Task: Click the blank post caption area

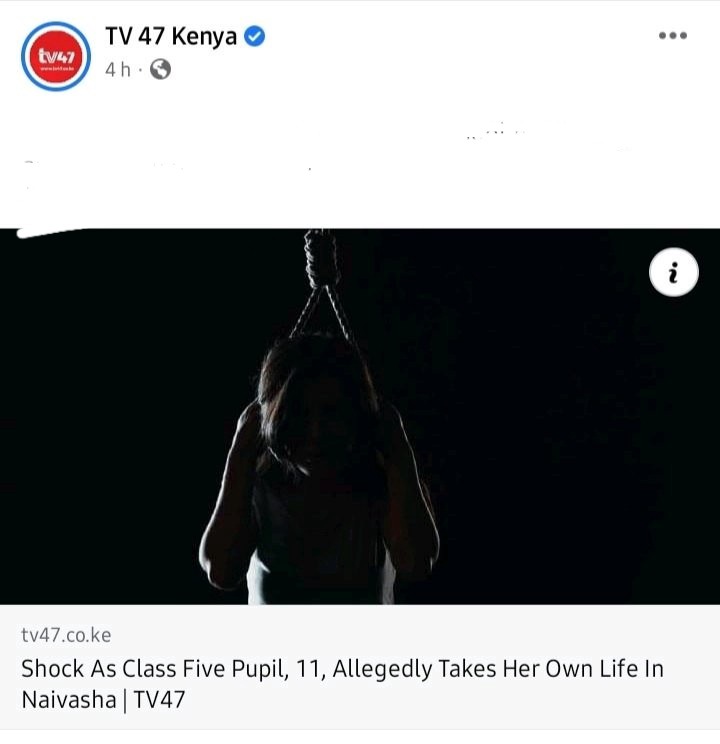Action: pos(360,159)
